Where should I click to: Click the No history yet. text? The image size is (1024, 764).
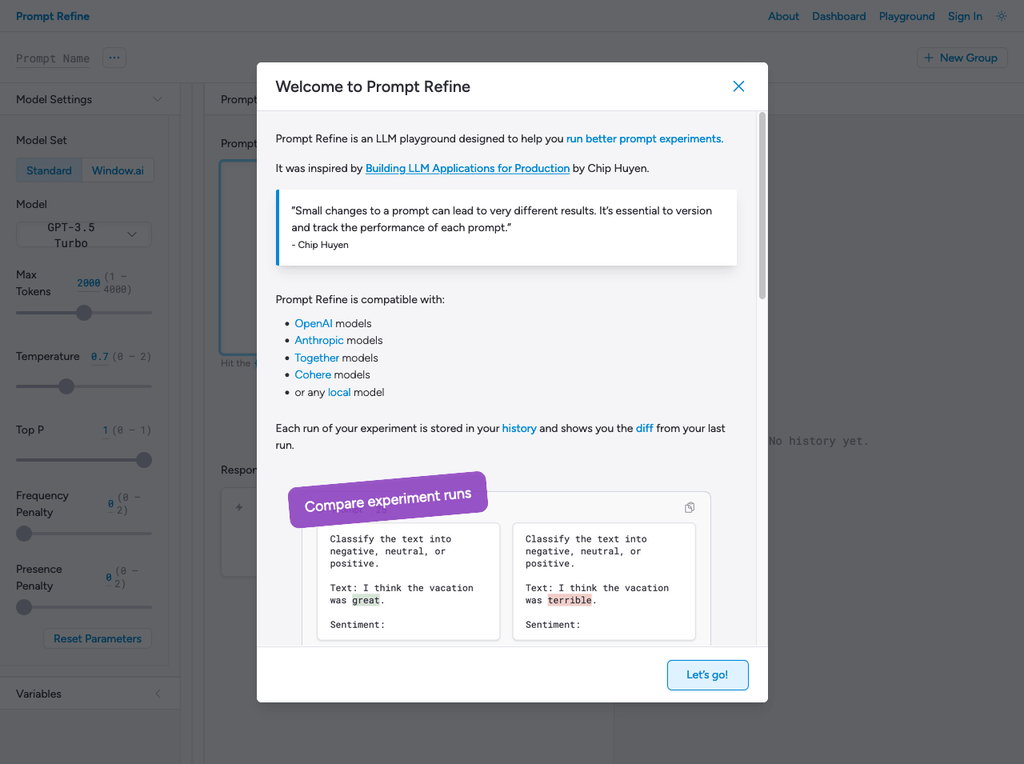[x=818, y=441]
